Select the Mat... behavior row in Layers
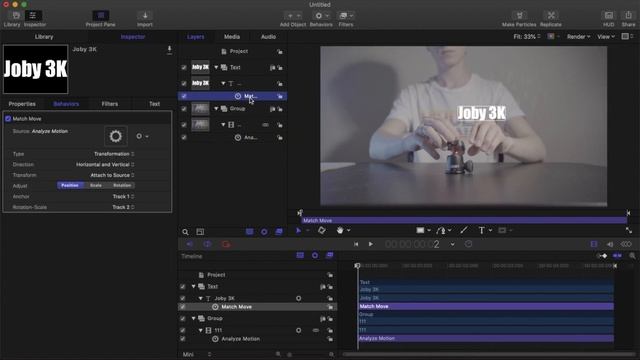Screen dimensions: 640x360 pyautogui.click(x=232, y=96)
